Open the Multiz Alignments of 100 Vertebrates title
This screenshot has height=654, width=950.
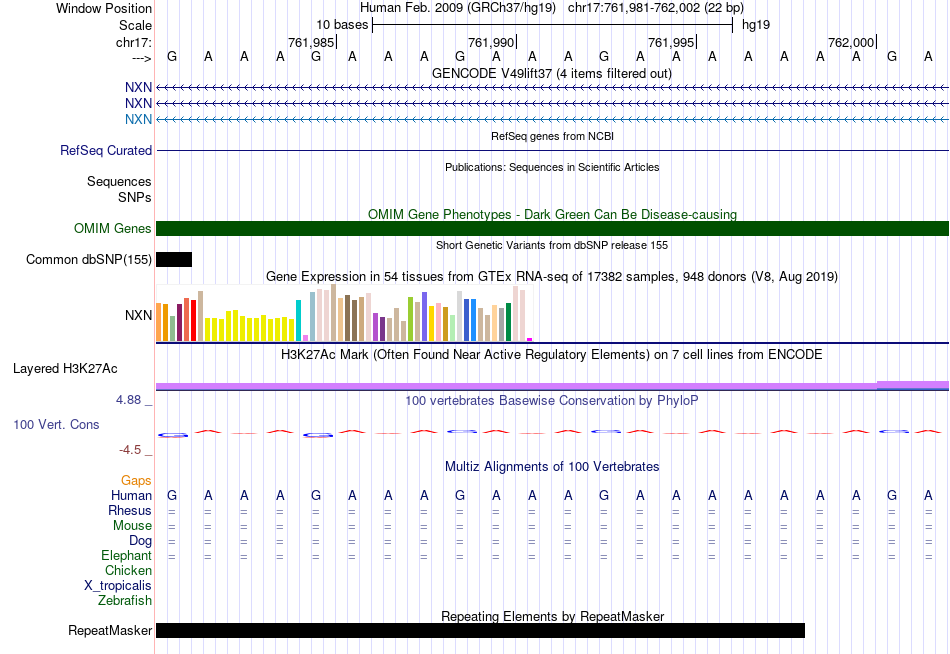coord(551,467)
